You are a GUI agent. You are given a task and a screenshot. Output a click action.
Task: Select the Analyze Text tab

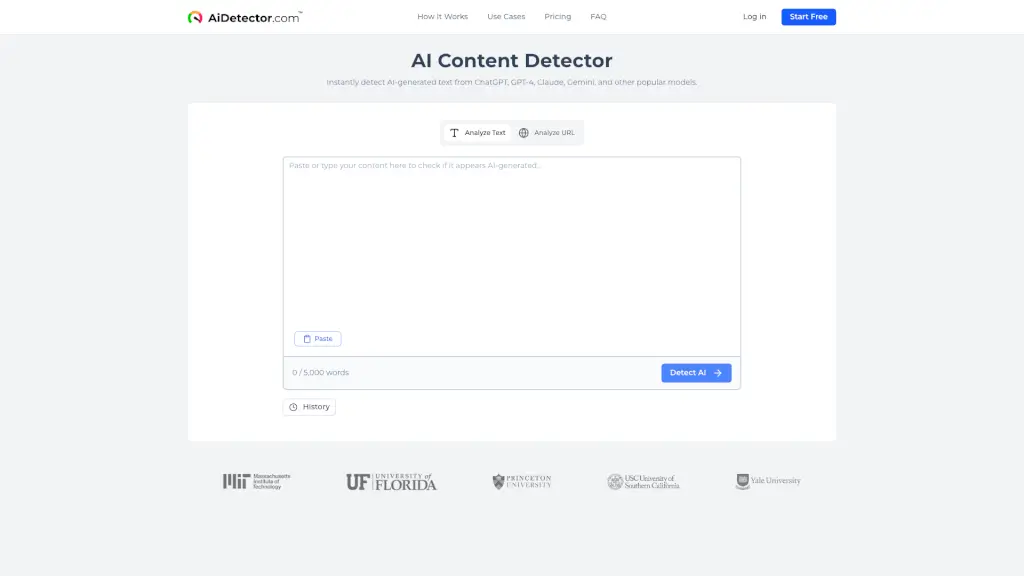477,133
